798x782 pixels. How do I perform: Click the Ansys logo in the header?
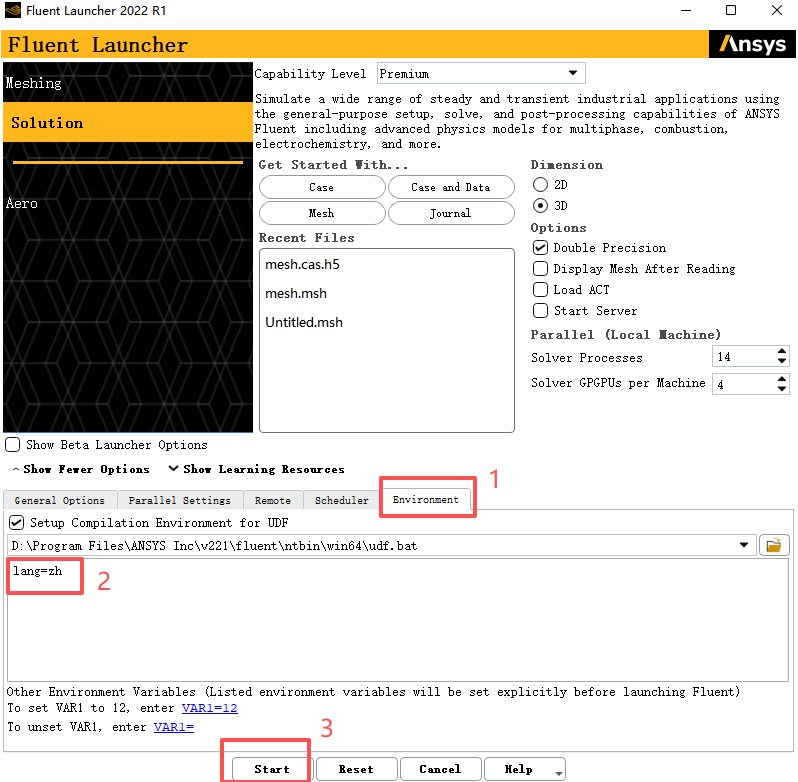[752, 44]
